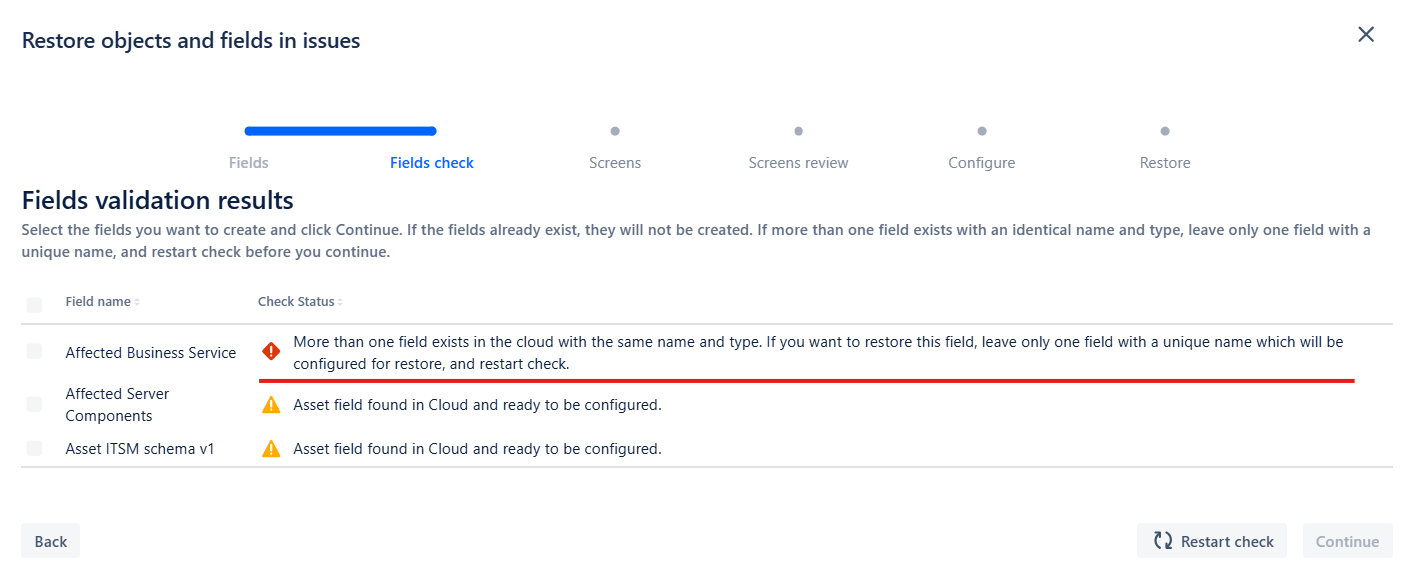The width and height of the screenshot is (1411, 578).
Task: Jump to the Screens step
Action: 615,163
